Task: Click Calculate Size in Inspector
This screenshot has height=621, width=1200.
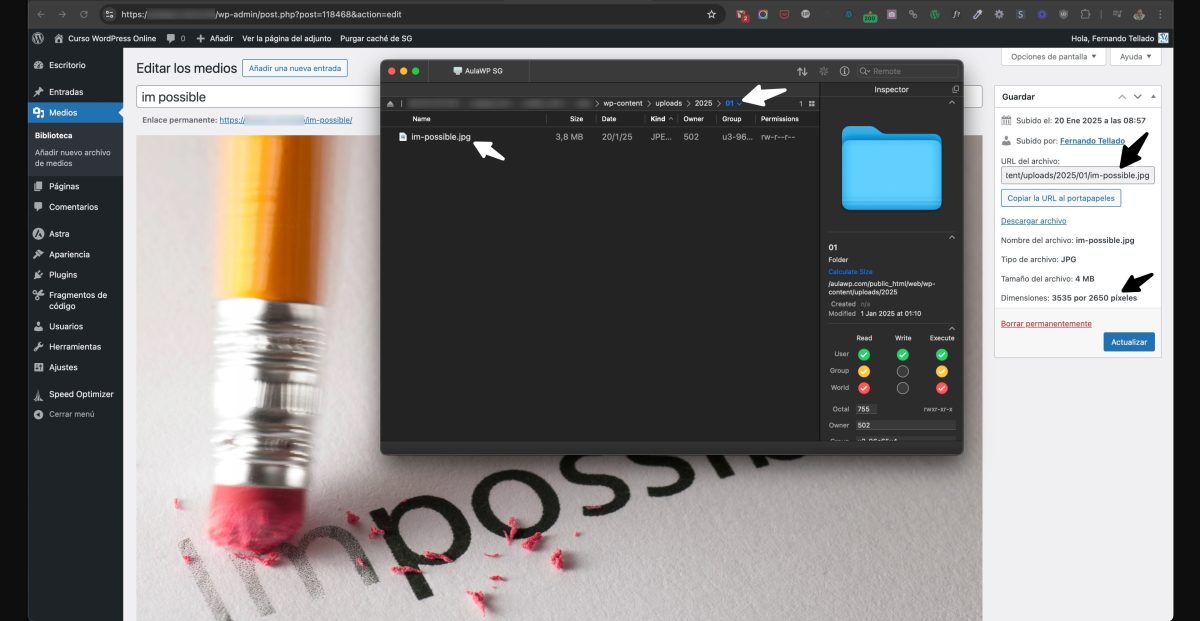Action: tap(850, 272)
